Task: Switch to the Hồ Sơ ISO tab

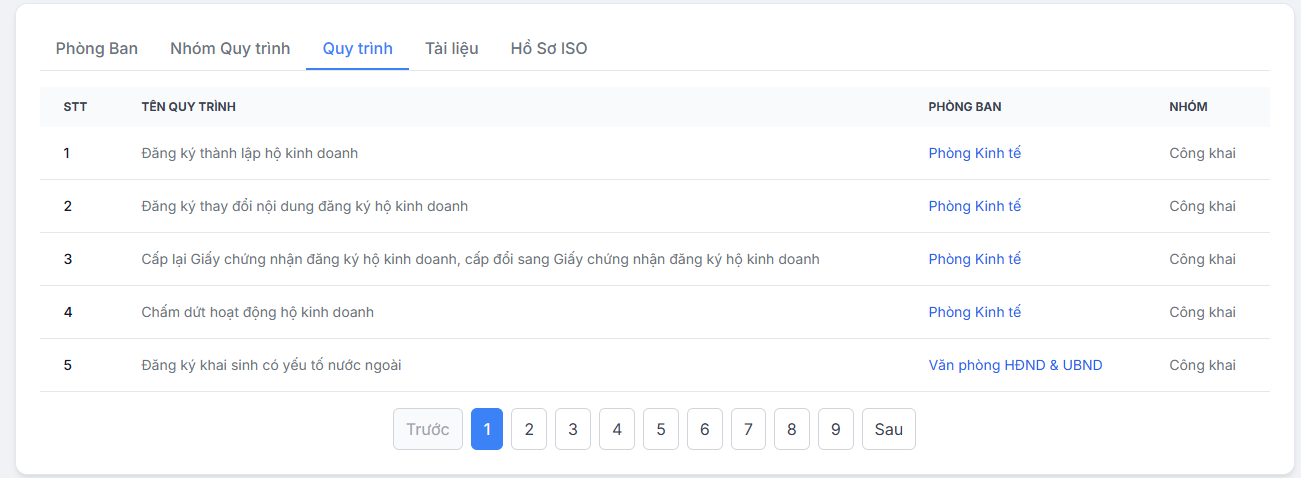Action: (549, 48)
